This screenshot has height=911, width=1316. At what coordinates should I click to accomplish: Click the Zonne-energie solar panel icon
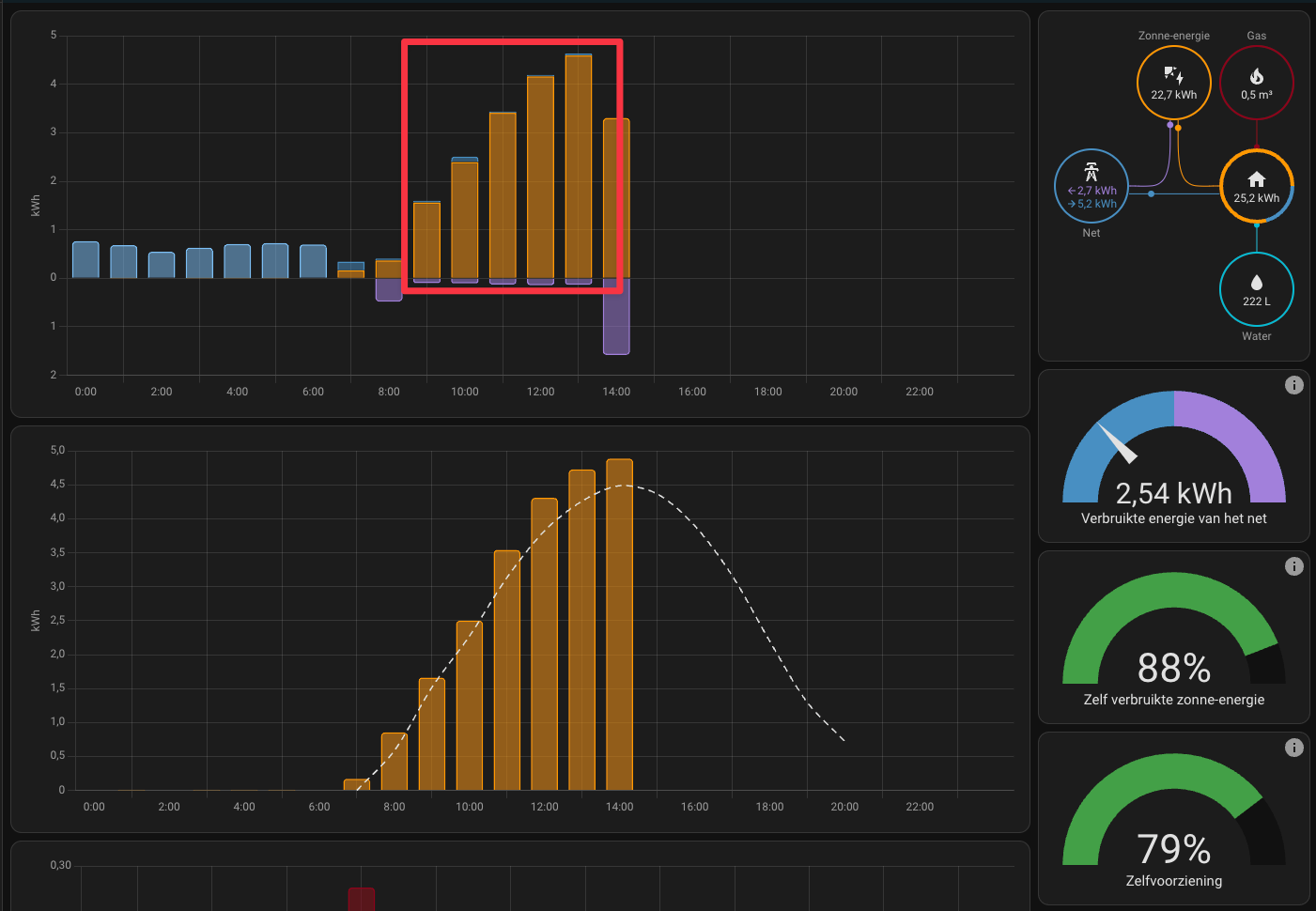click(x=1173, y=75)
